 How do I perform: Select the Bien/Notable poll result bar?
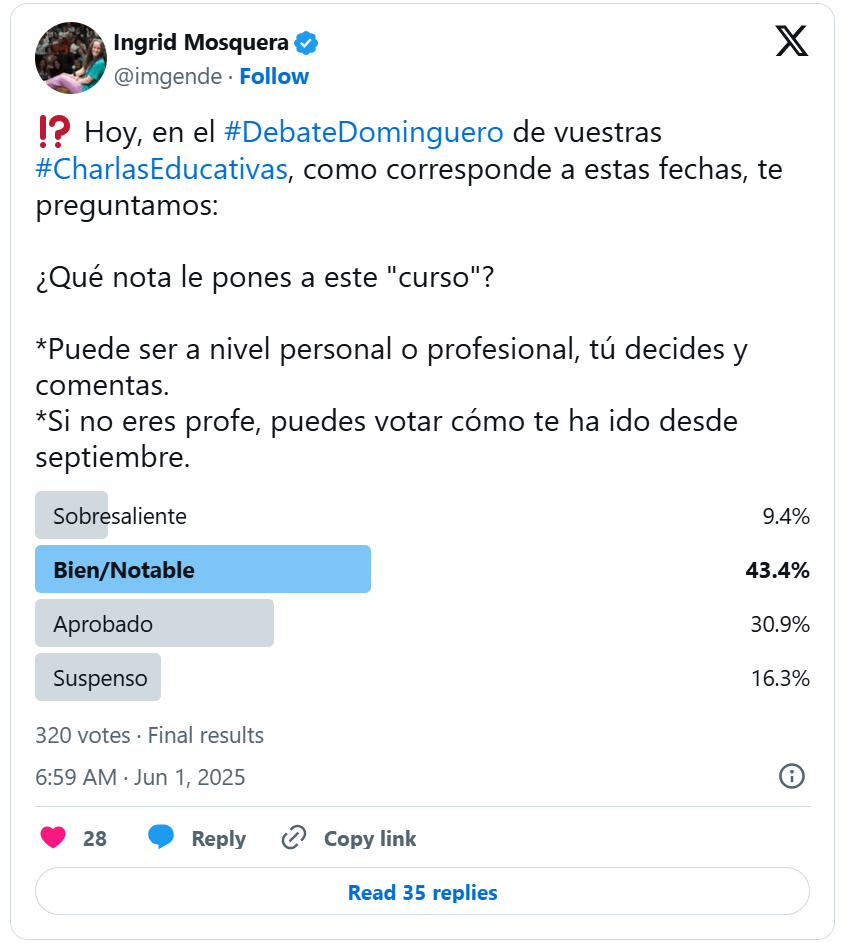[x=203, y=570]
